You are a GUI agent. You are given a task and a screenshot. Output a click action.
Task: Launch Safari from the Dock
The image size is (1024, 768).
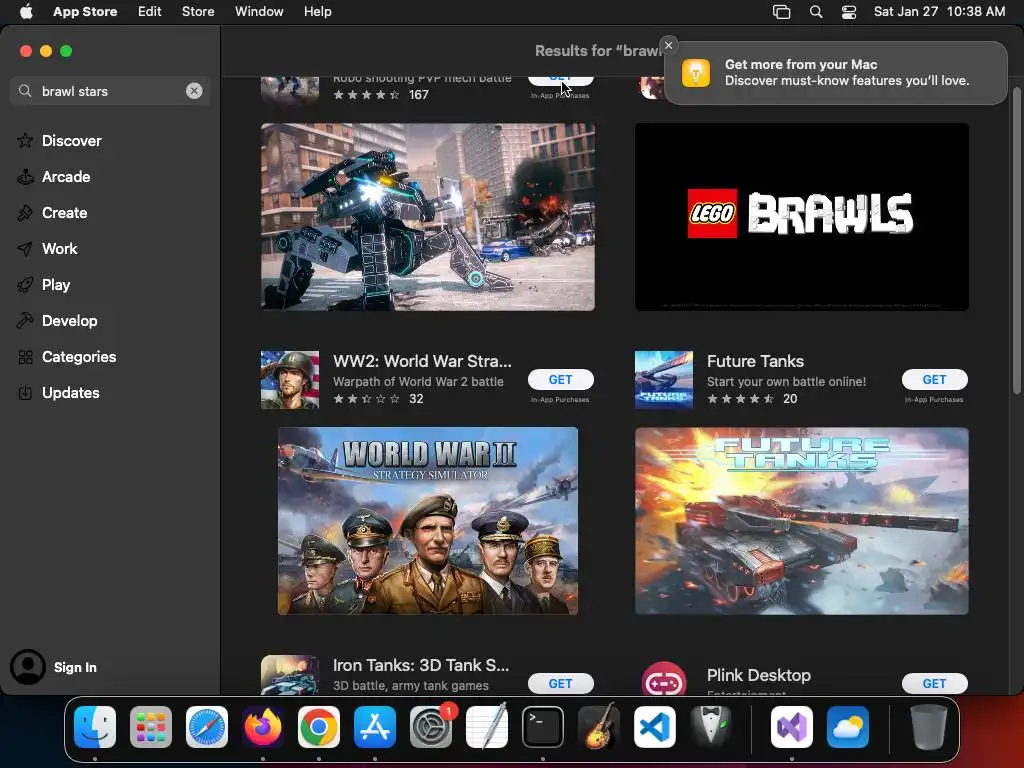(x=207, y=727)
